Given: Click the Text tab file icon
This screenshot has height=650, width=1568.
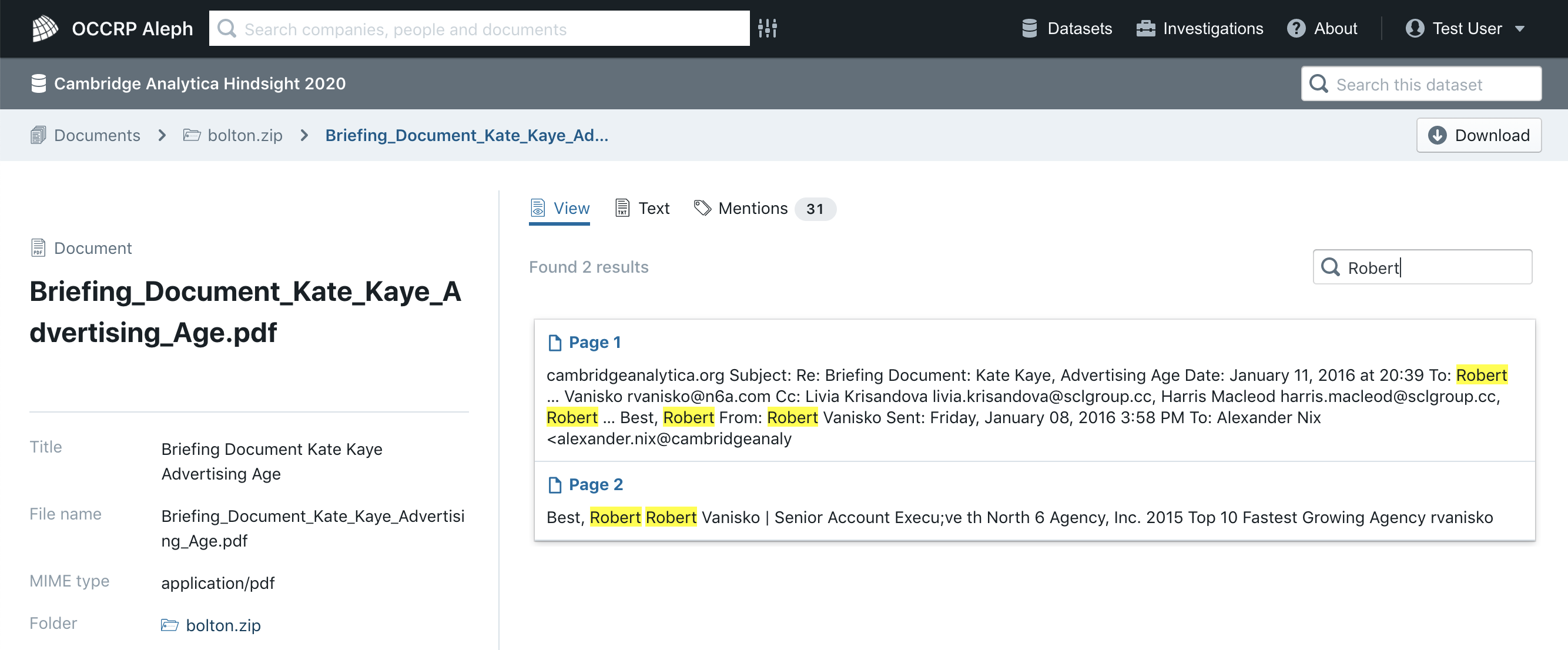Looking at the screenshot, I should click(x=622, y=207).
